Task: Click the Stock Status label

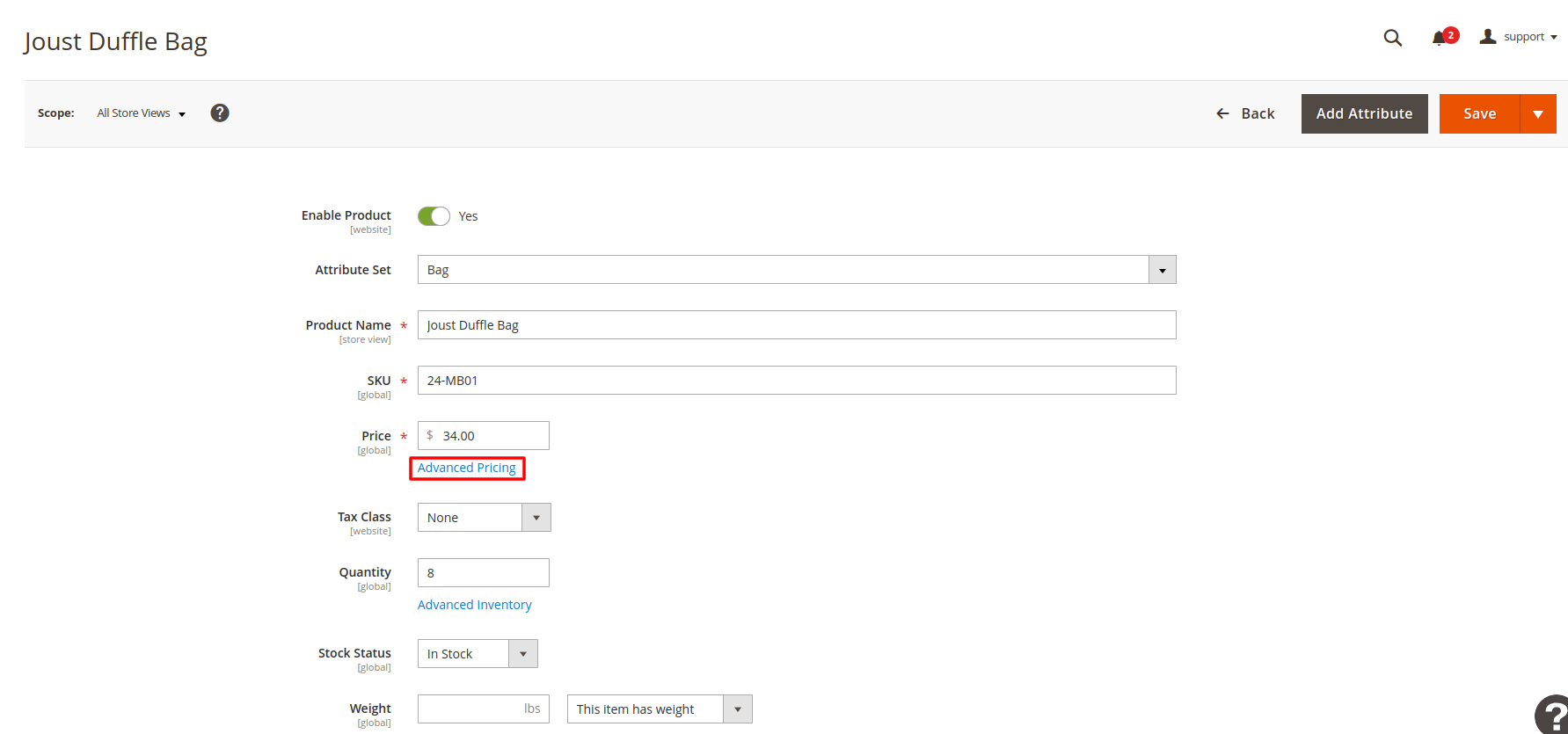Action: coord(354,653)
